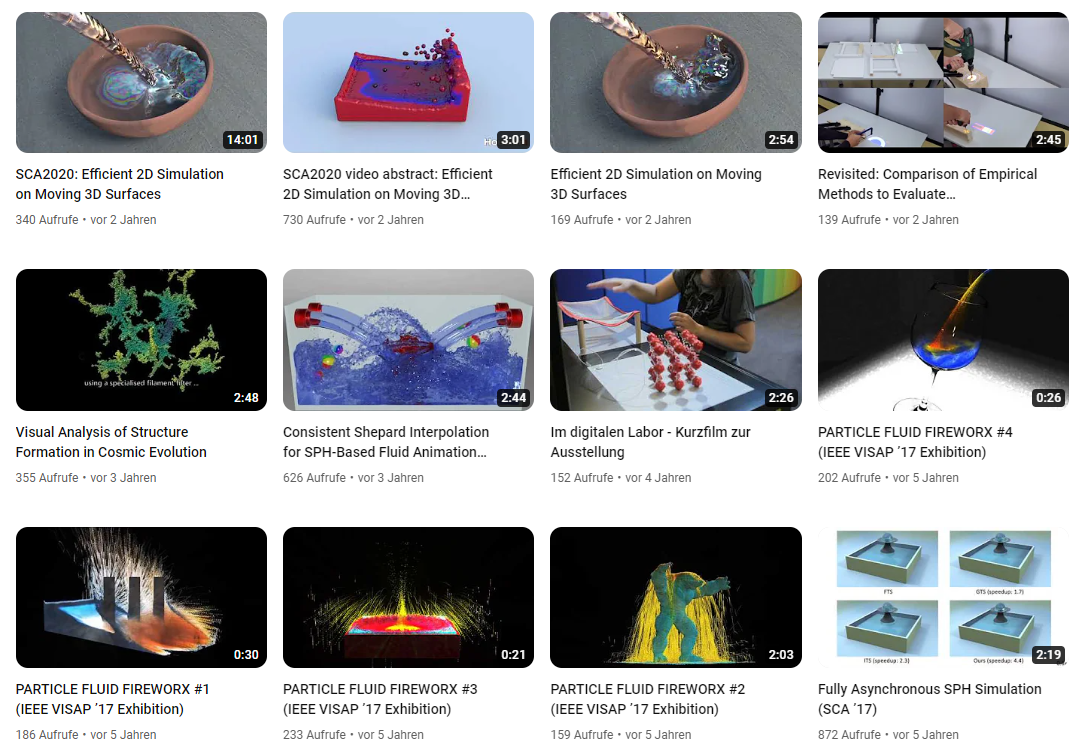The height and width of the screenshot is (755, 1083).
Task: Open the Revisited Comparison of Empirical Methods thumbnail
Action: 943,82
